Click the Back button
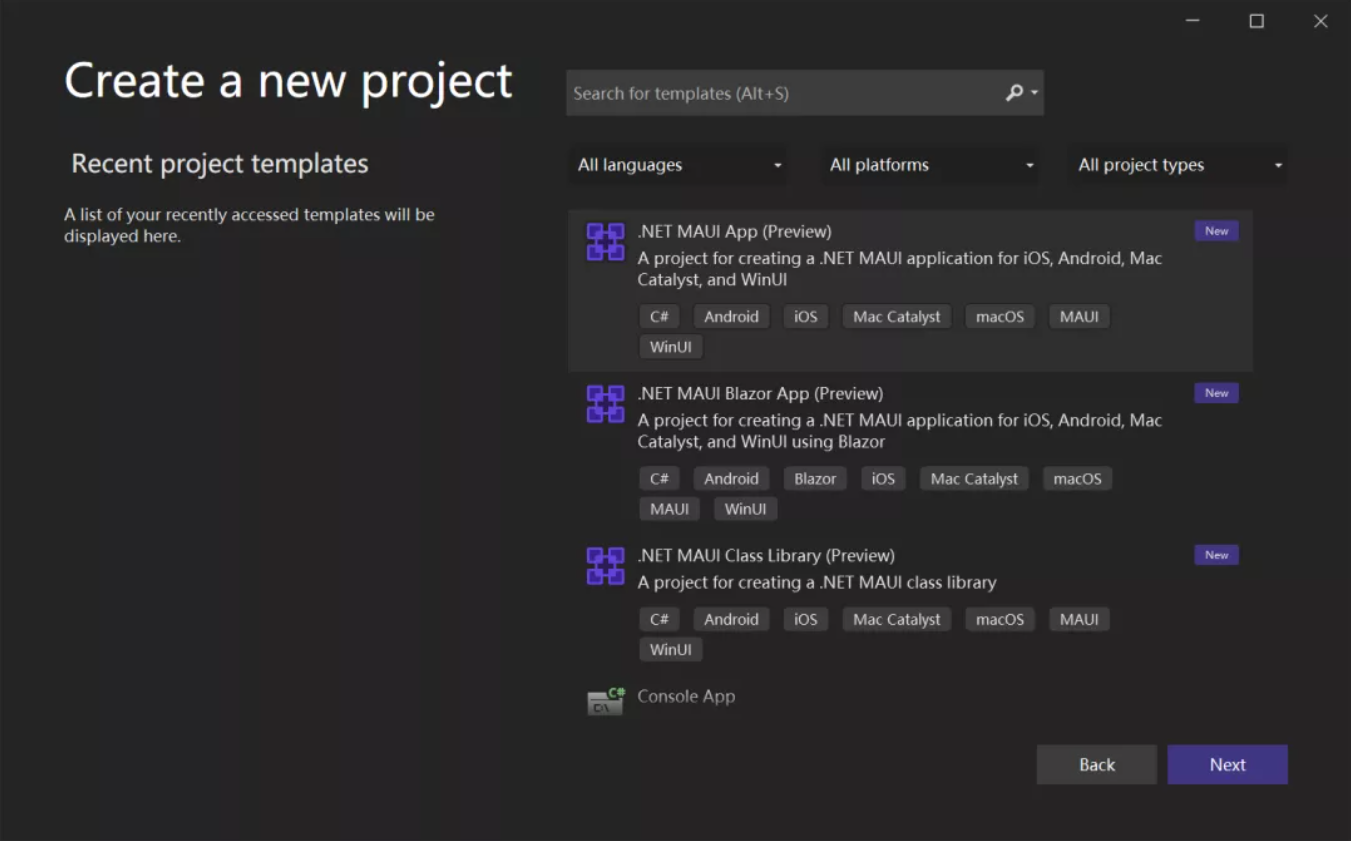 (x=1096, y=765)
